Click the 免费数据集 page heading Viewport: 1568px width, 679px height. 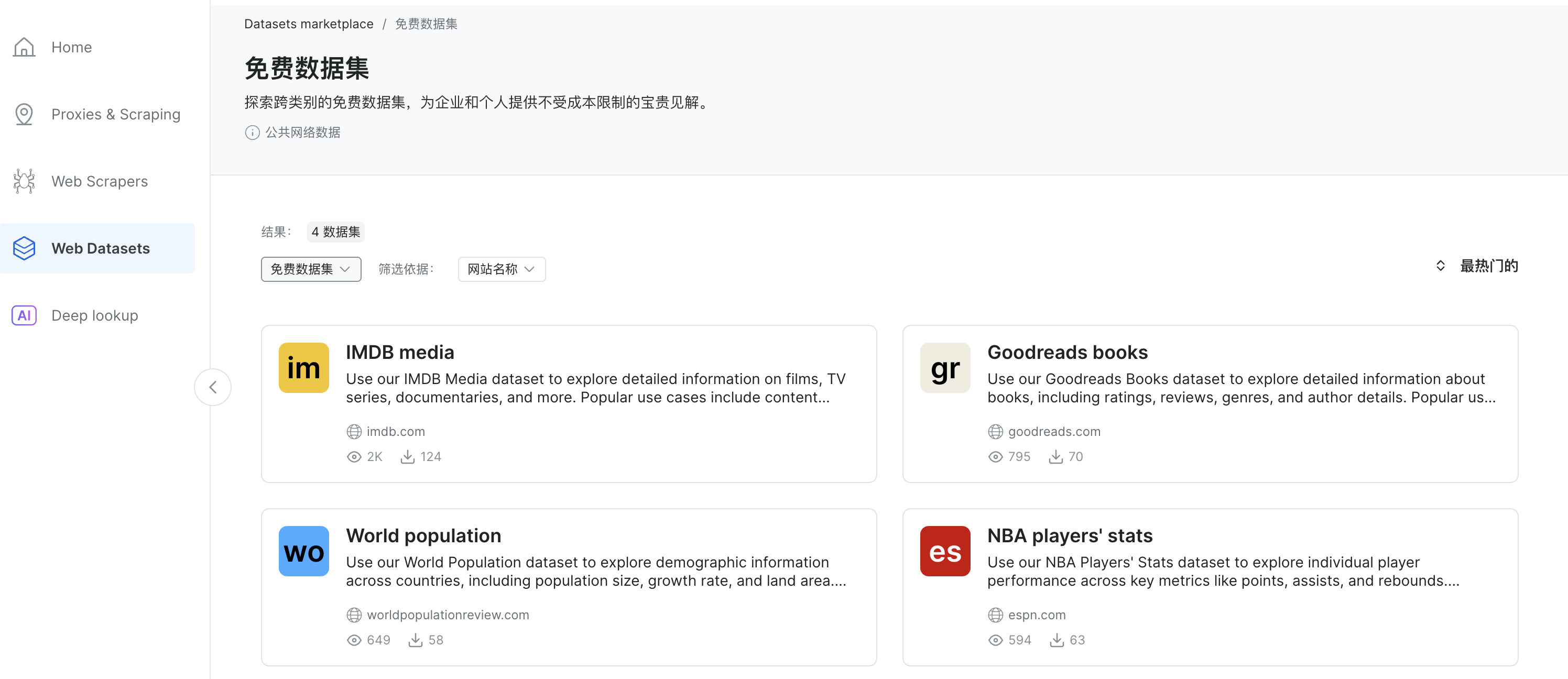click(307, 68)
